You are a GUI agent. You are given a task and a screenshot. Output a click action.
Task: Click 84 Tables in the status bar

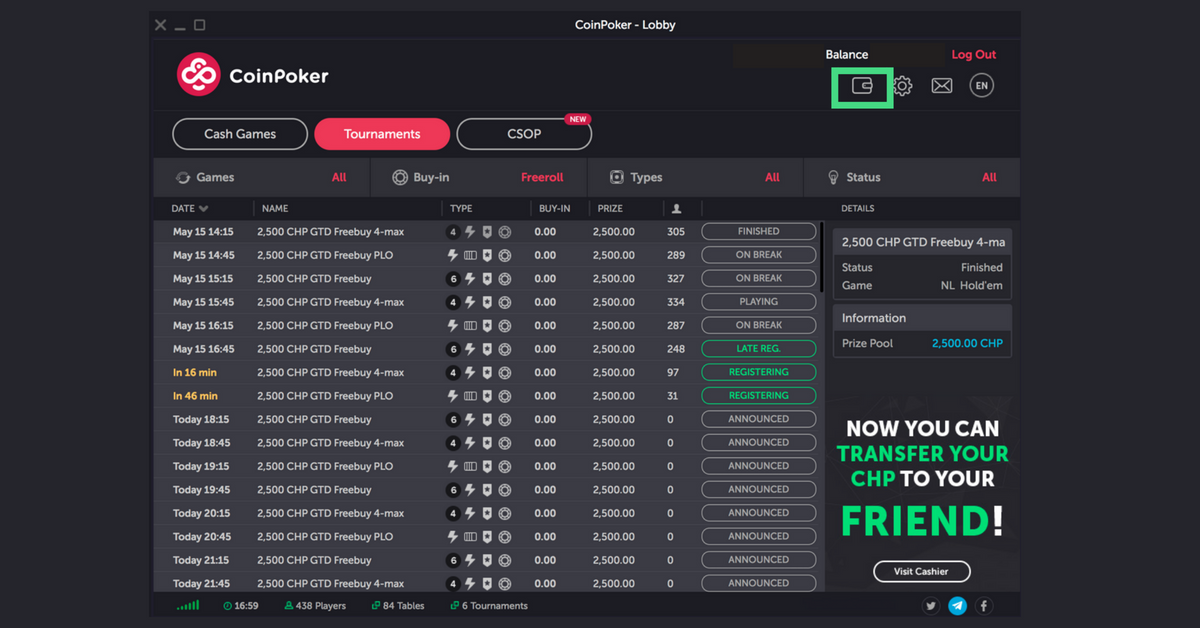tap(399, 606)
